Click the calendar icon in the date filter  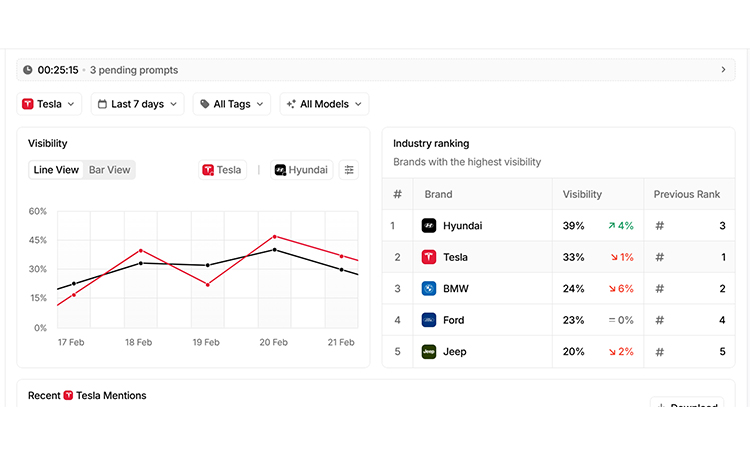point(102,104)
